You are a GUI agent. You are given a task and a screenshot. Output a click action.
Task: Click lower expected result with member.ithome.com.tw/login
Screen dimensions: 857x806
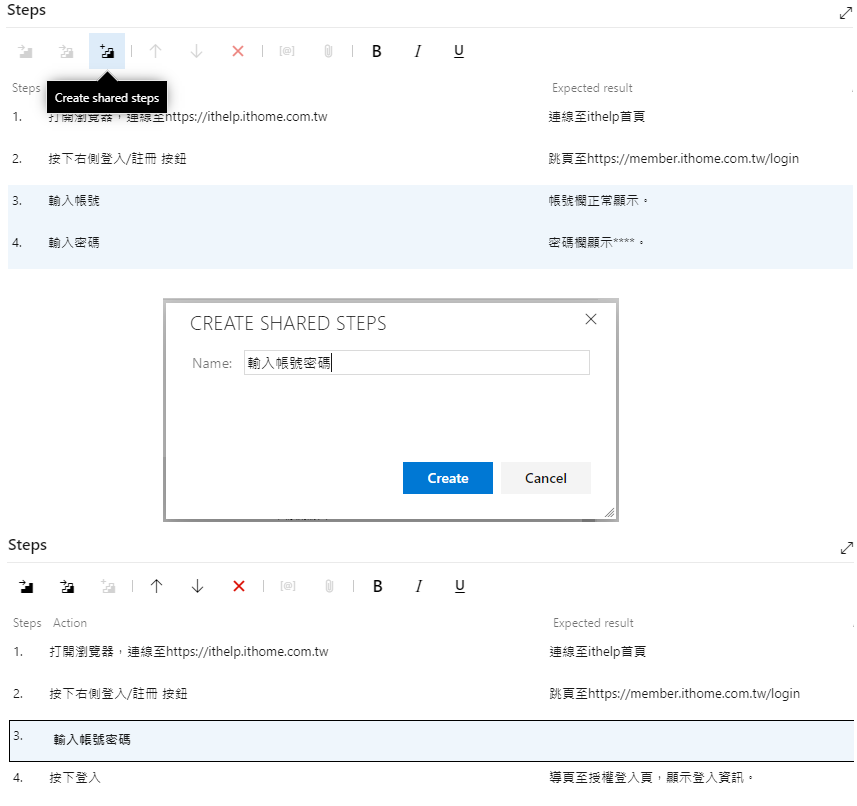click(x=674, y=693)
